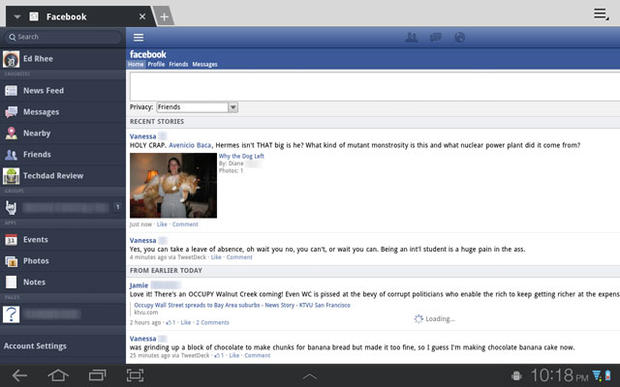
Task: Open the blurred group with hand icon
Action: 63,207
